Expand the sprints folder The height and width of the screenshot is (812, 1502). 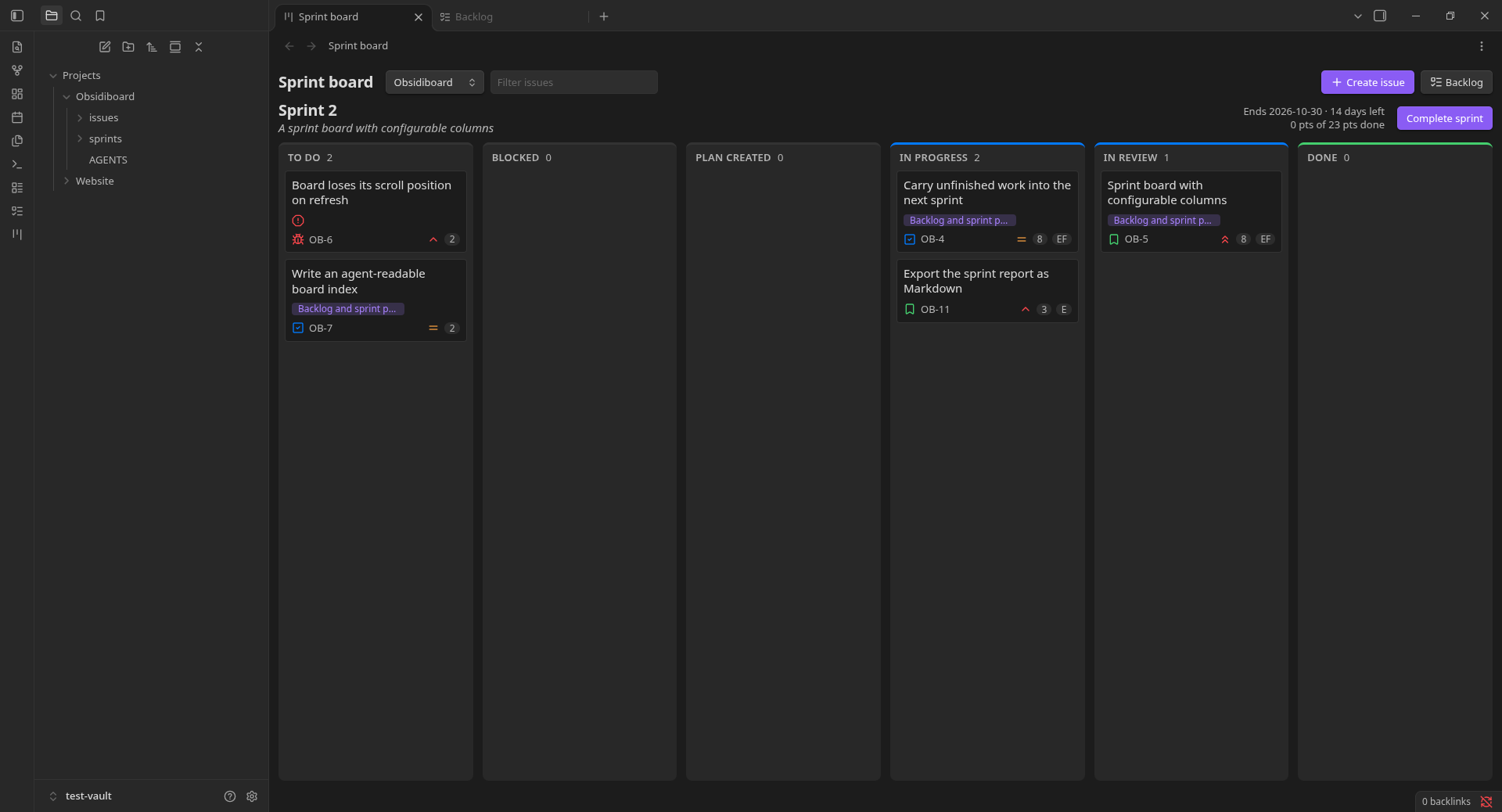pyautogui.click(x=80, y=139)
